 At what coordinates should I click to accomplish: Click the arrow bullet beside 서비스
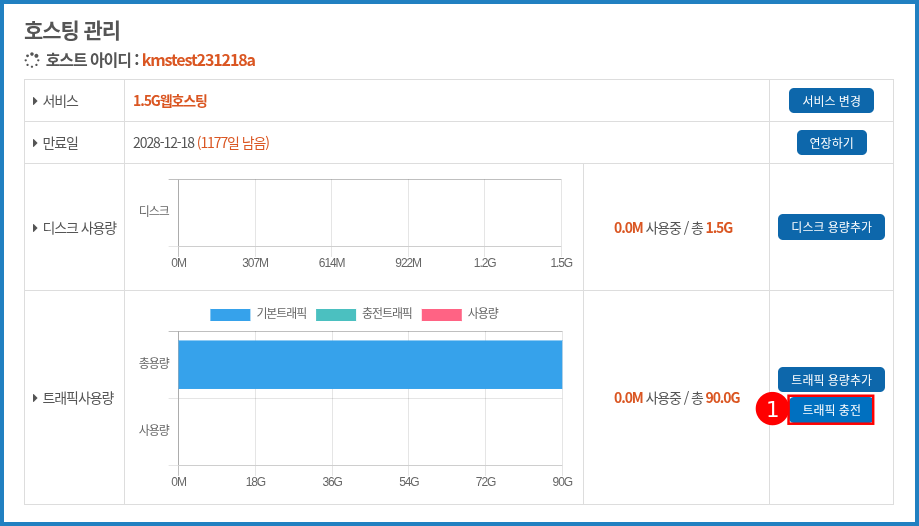pos(35,101)
